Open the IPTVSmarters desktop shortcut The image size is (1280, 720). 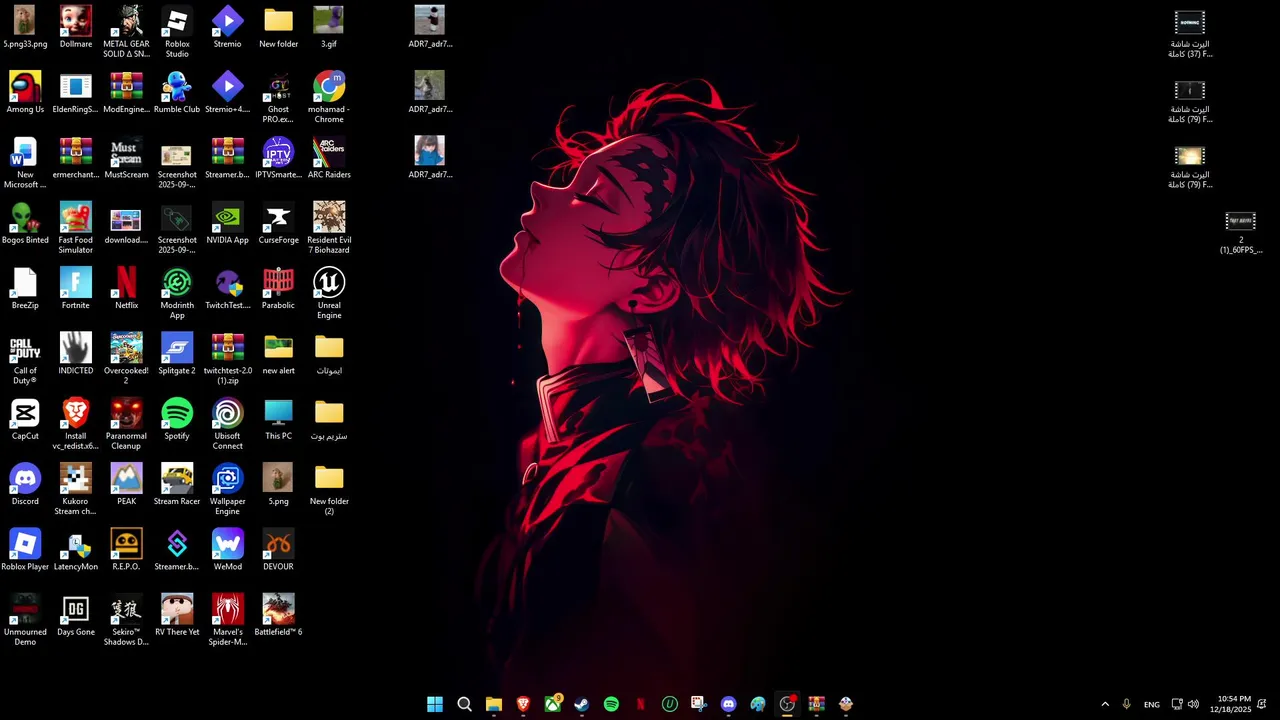tap(278, 158)
